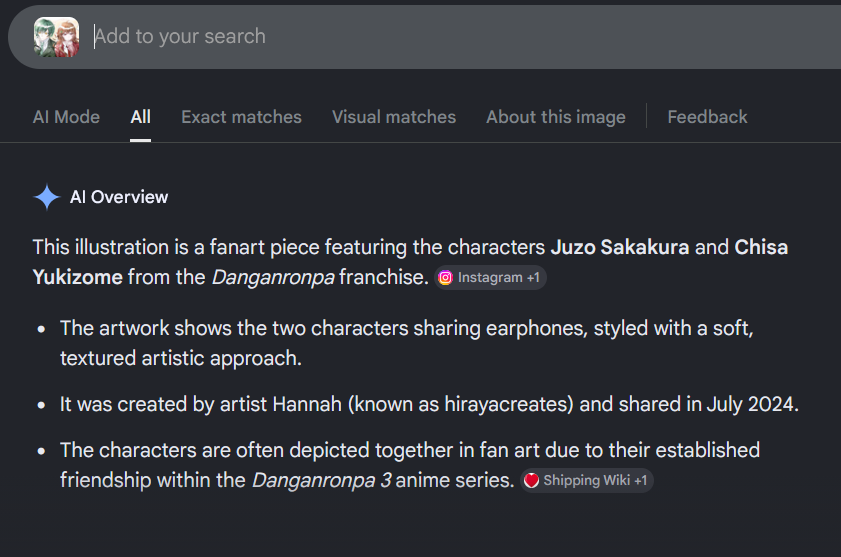Click the bold name Juzo Sakakura
The height and width of the screenshot is (557, 841).
619,247
